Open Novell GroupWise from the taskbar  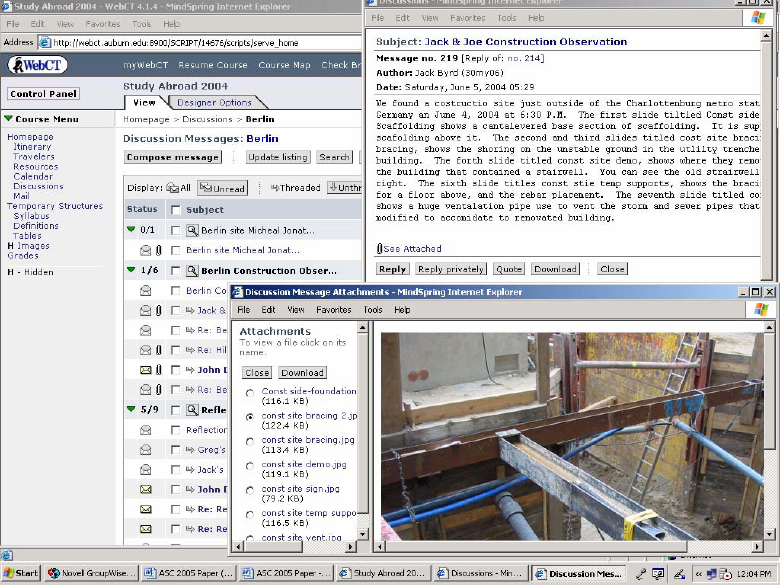click(92, 573)
